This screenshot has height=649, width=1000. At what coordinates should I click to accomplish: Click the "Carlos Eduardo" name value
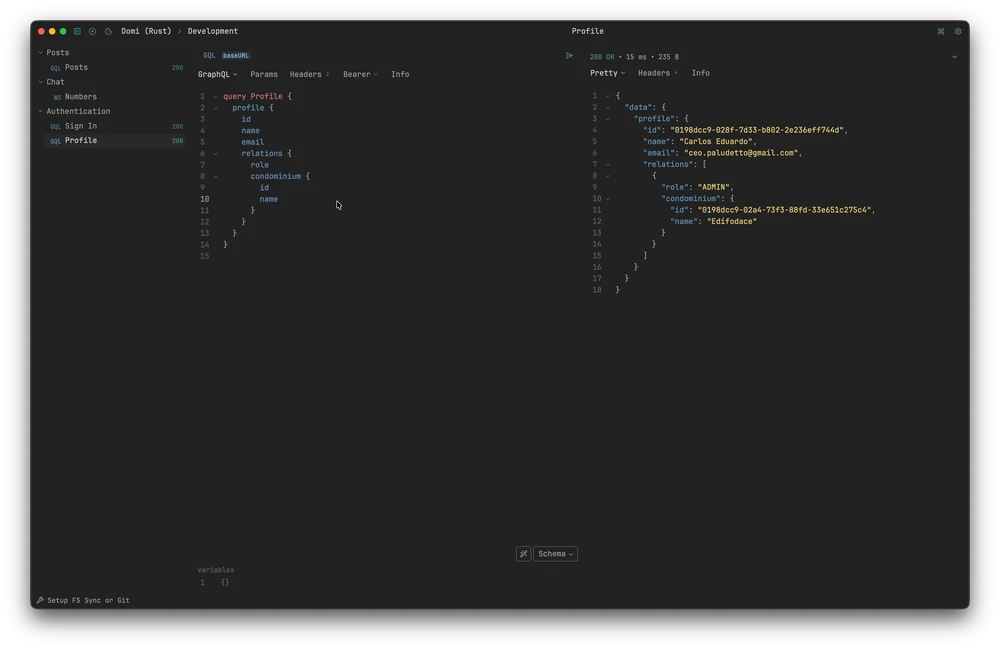point(717,142)
